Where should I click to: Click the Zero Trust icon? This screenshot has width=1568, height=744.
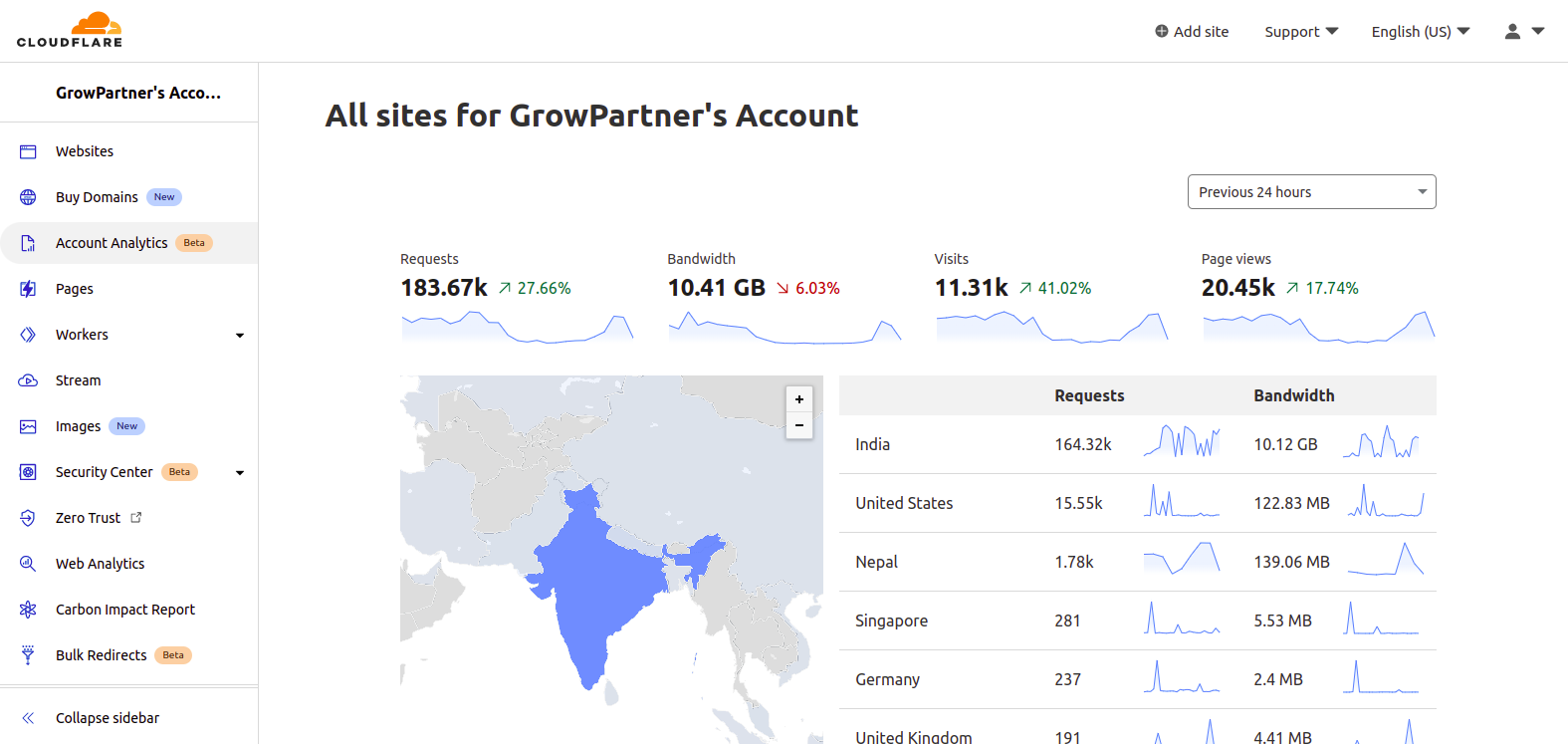coord(28,518)
